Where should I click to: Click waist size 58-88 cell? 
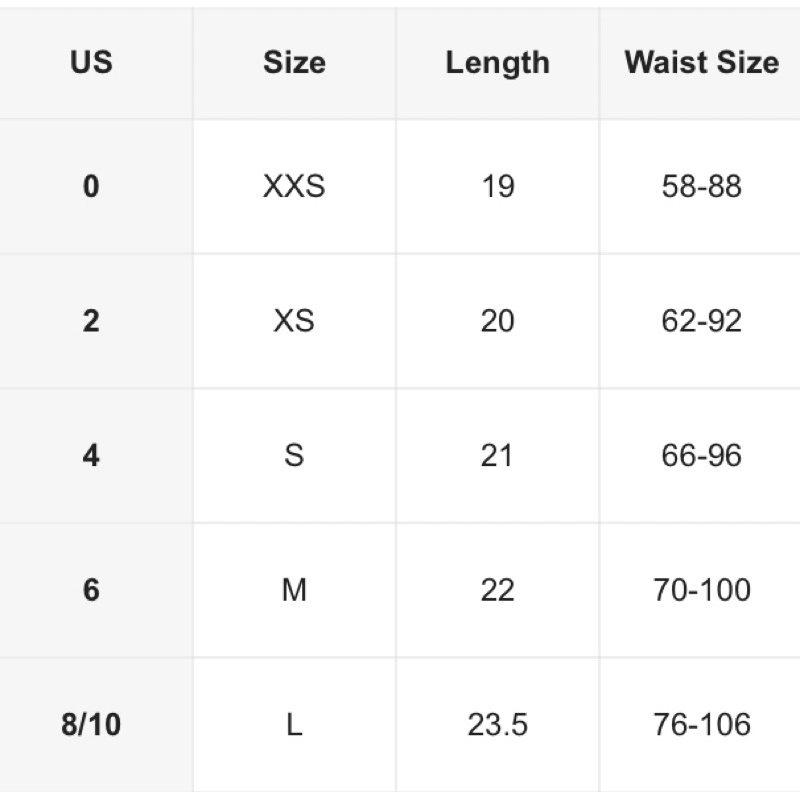click(701, 186)
